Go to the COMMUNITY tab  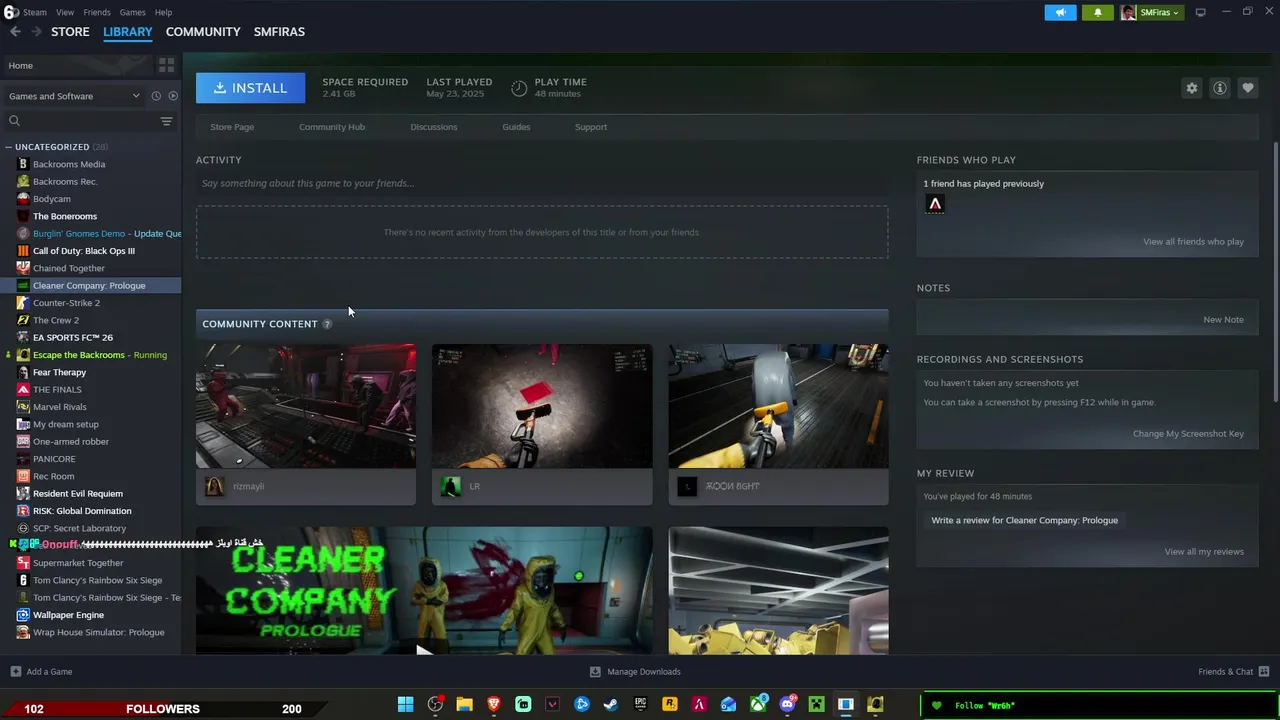point(203,32)
